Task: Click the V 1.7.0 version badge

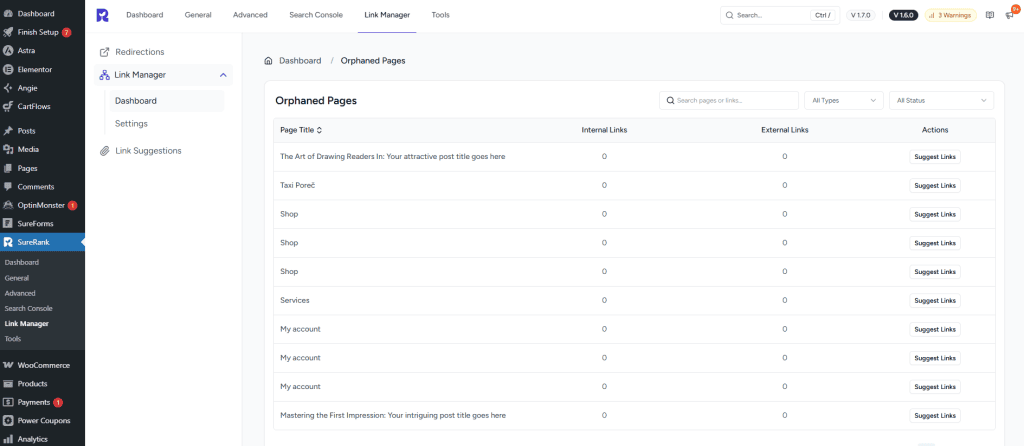Action: tap(861, 15)
